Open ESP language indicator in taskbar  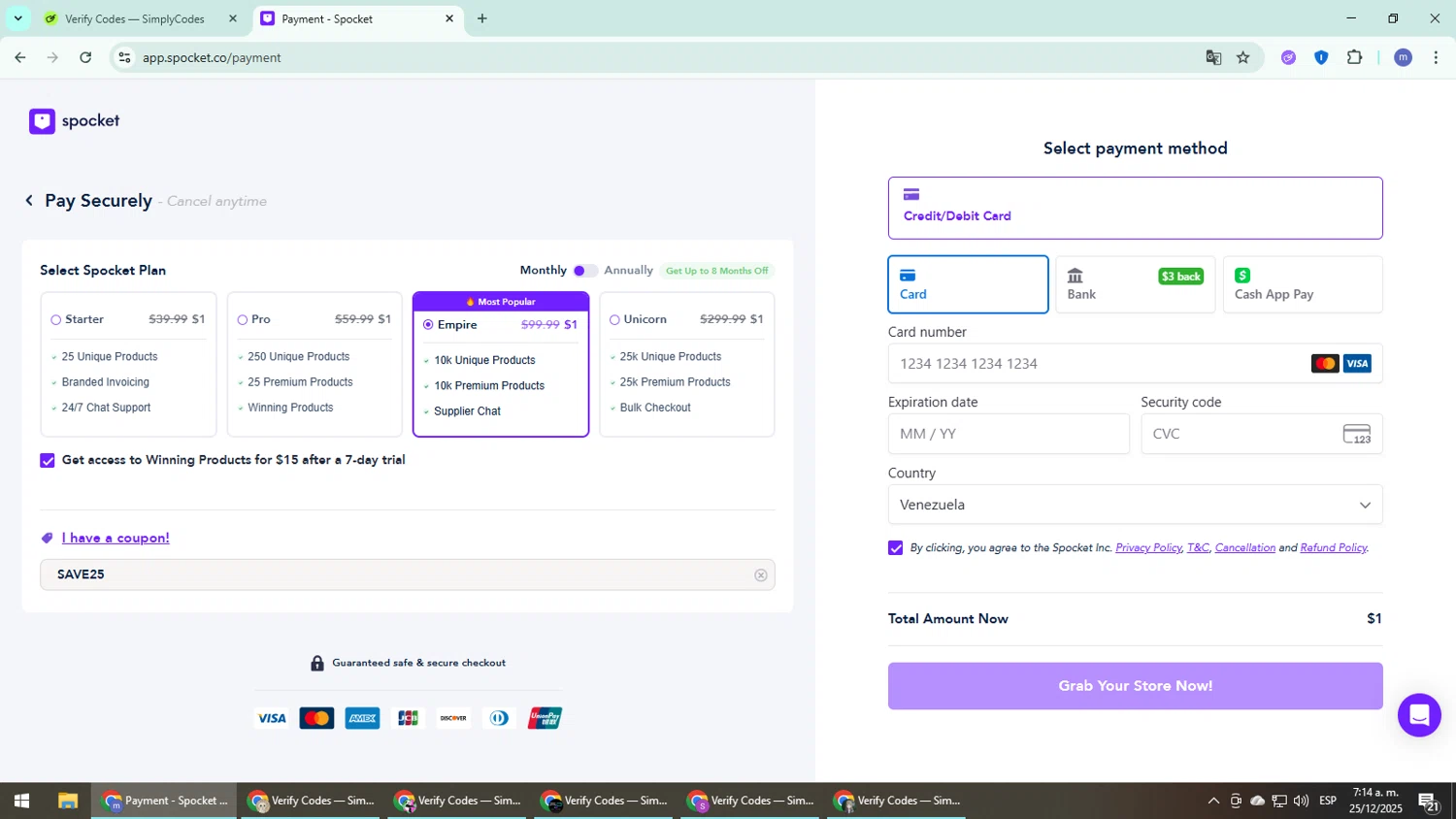[1328, 801]
